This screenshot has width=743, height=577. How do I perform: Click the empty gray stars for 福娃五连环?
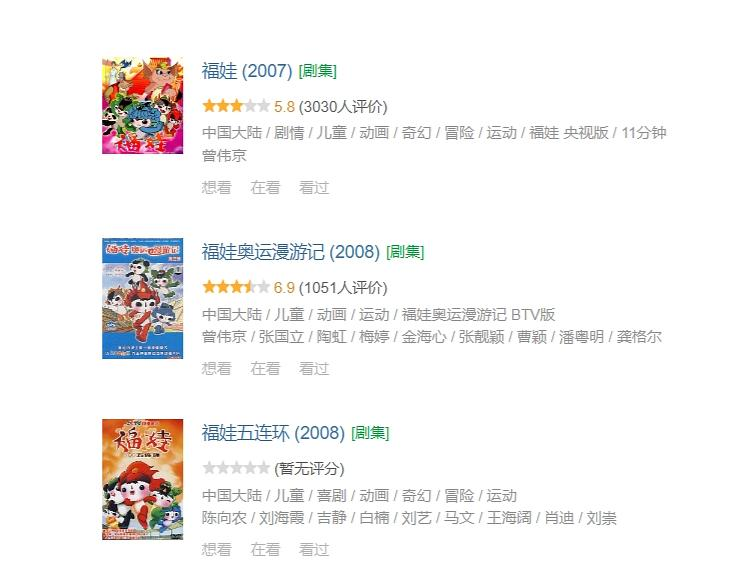click(236, 468)
